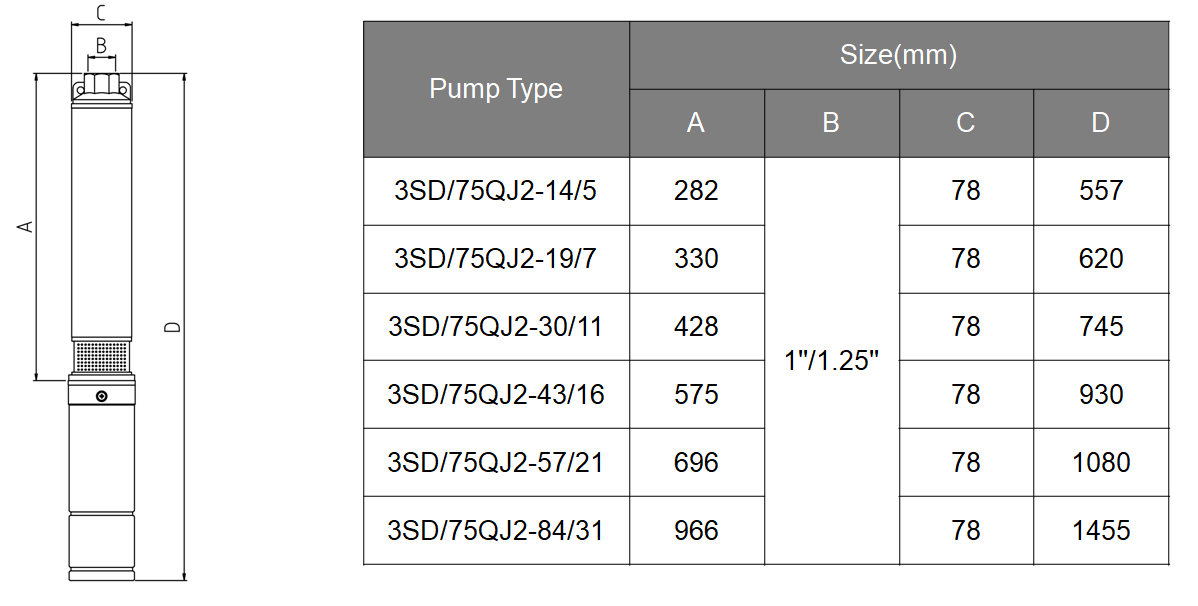Click the Pump Type header cell
Image resolution: width=1198 pixels, height=606 pixels.
[x=496, y=89]
